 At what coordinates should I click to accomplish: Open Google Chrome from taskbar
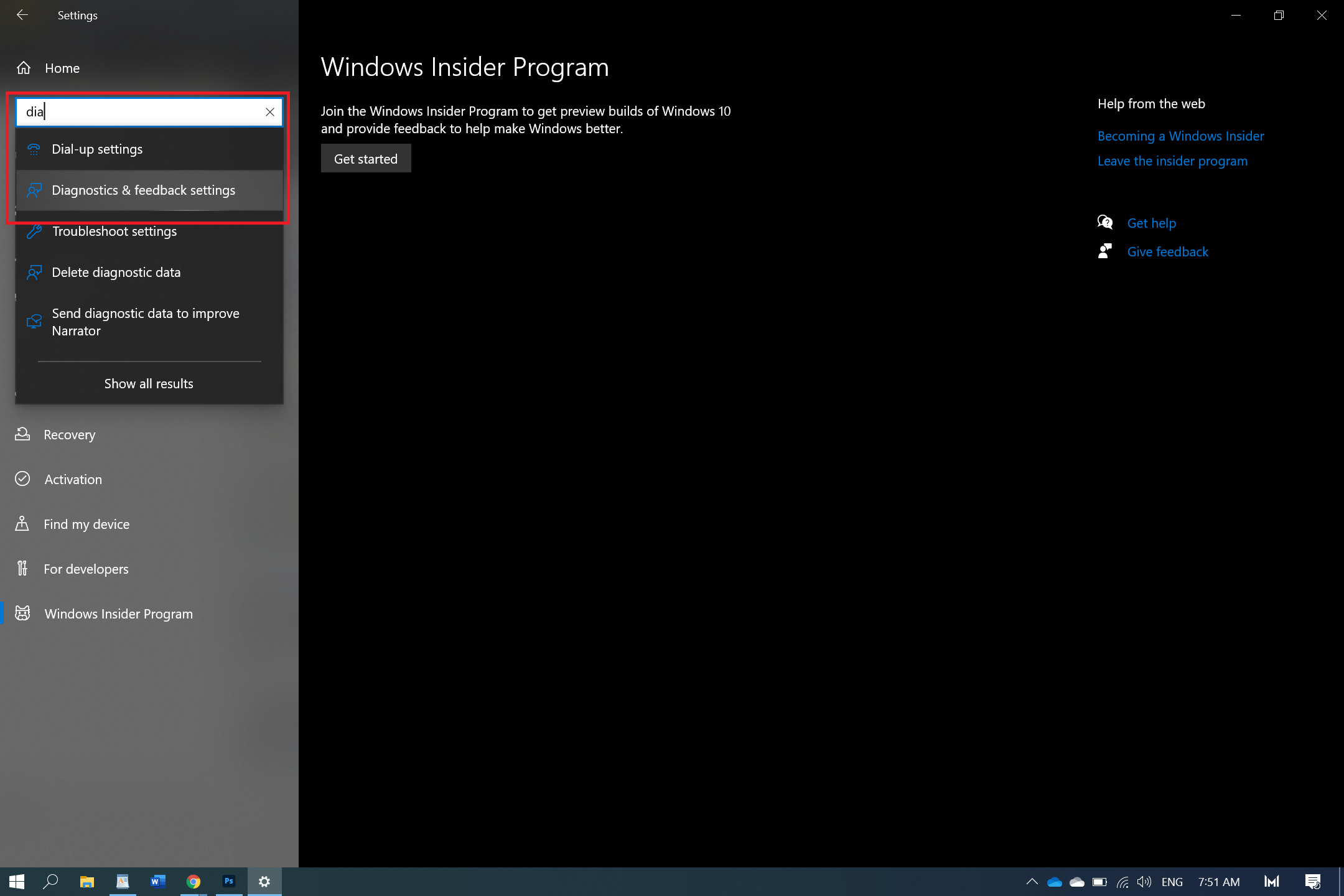click(x=194, y=882)
